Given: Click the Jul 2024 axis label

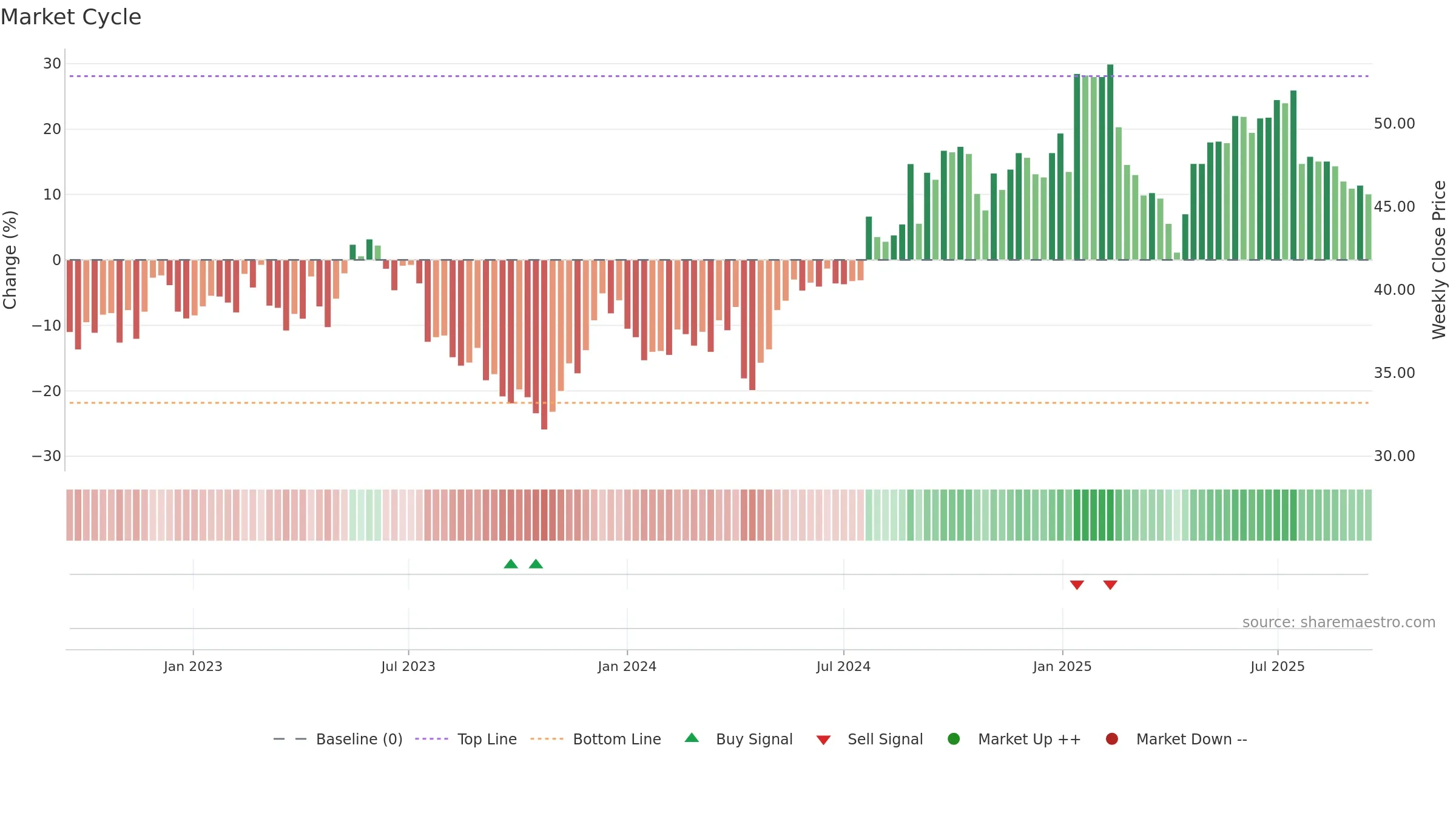Looking at the screenshot, I should tap(843, 666).
